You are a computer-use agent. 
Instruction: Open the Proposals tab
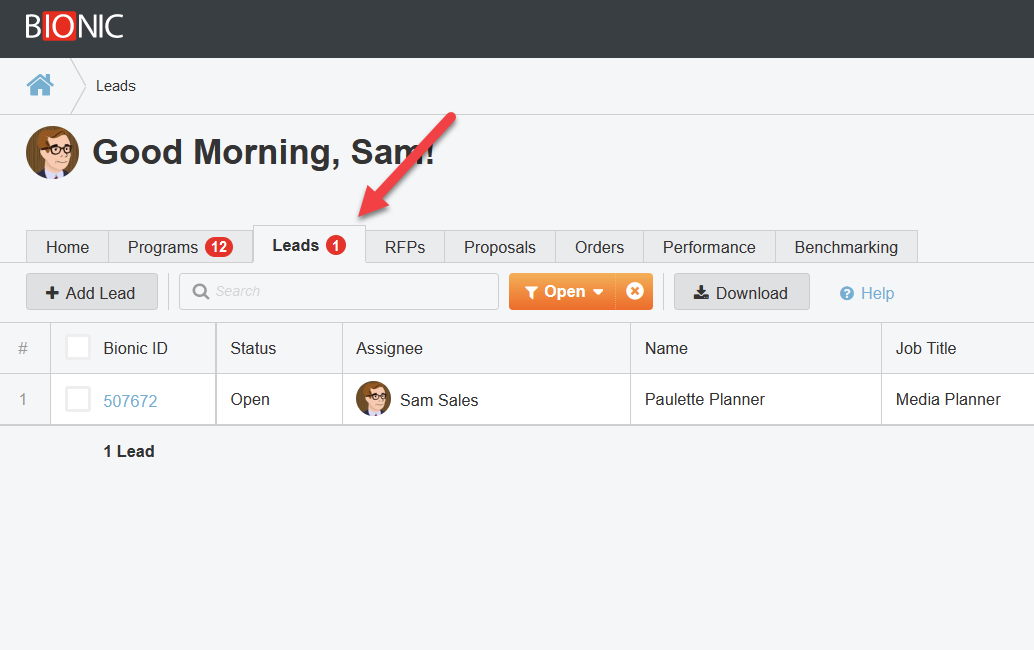pyautogui.click(x=500, y=247)
